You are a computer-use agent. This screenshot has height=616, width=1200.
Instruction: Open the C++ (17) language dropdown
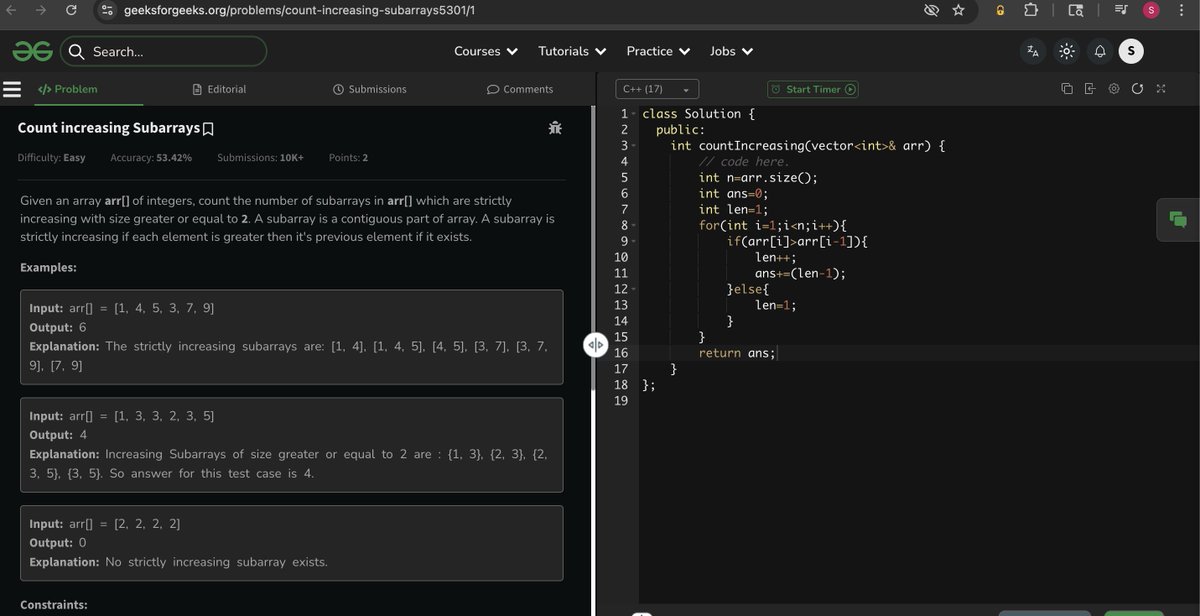(x=656, y=89)
